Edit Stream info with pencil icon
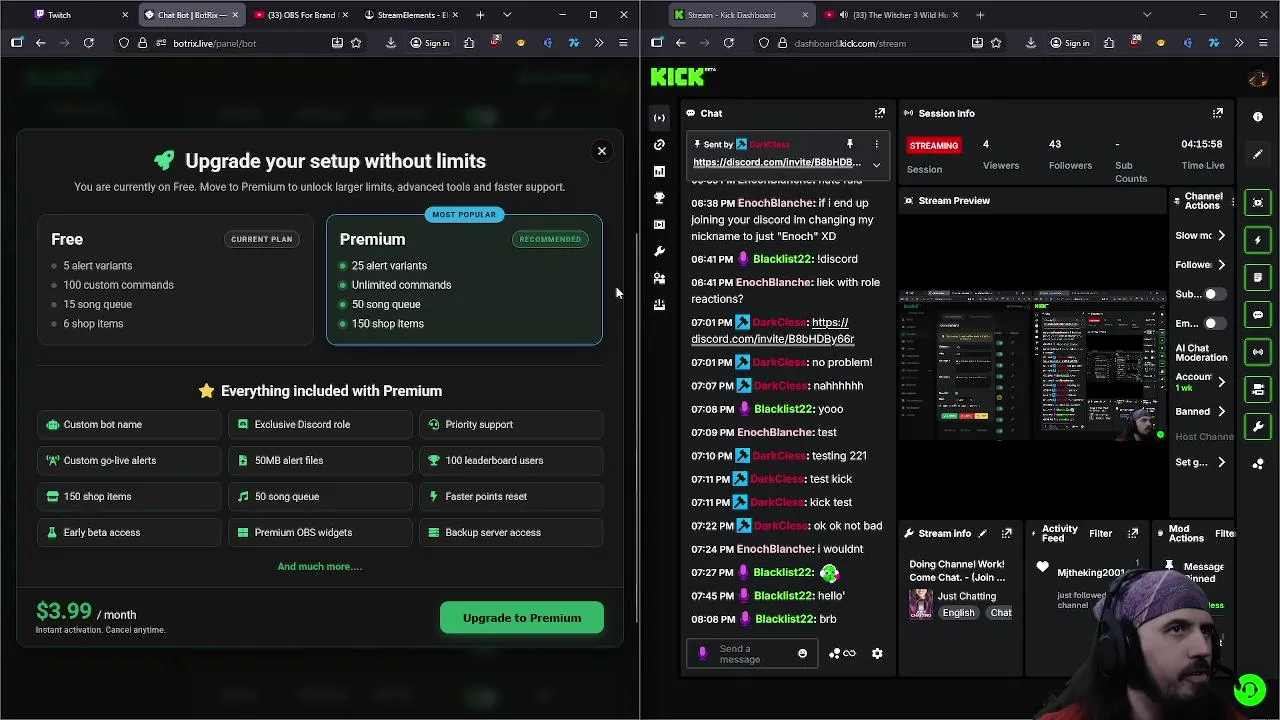Screen dimensions: 1280x720 982,533
